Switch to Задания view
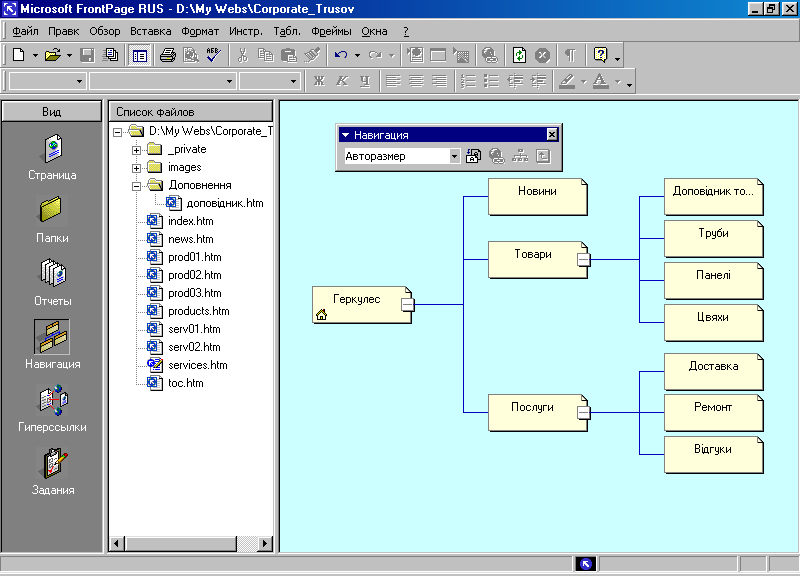Image resolution: width=800 pixels, height=576 pixels. pyautogui.click(x=53, y=471)
